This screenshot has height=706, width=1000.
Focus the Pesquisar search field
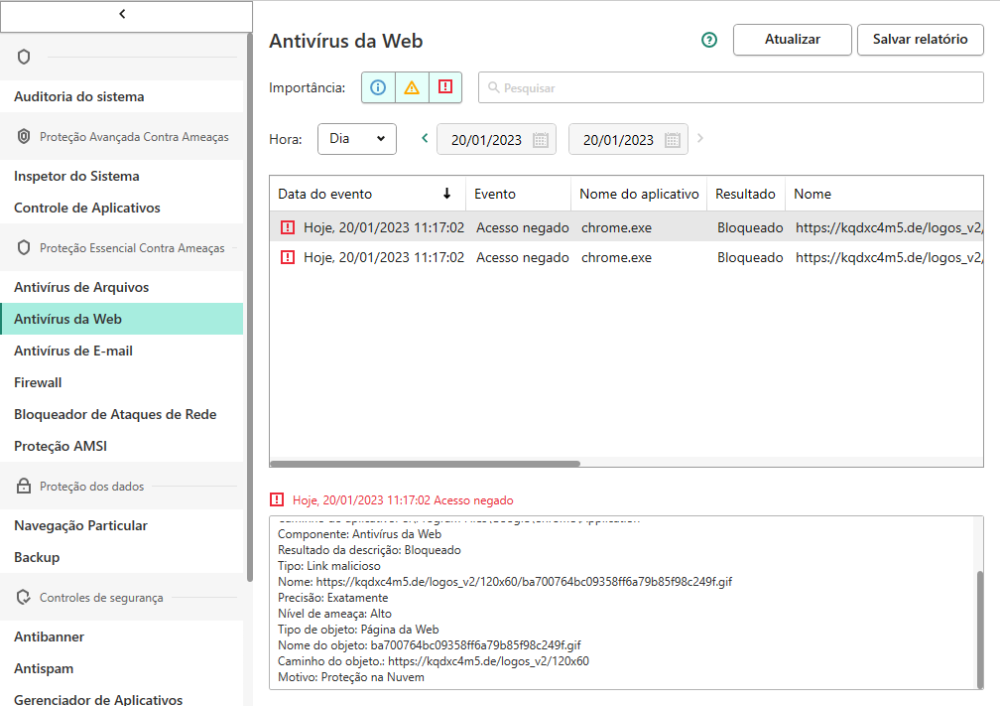731,87
